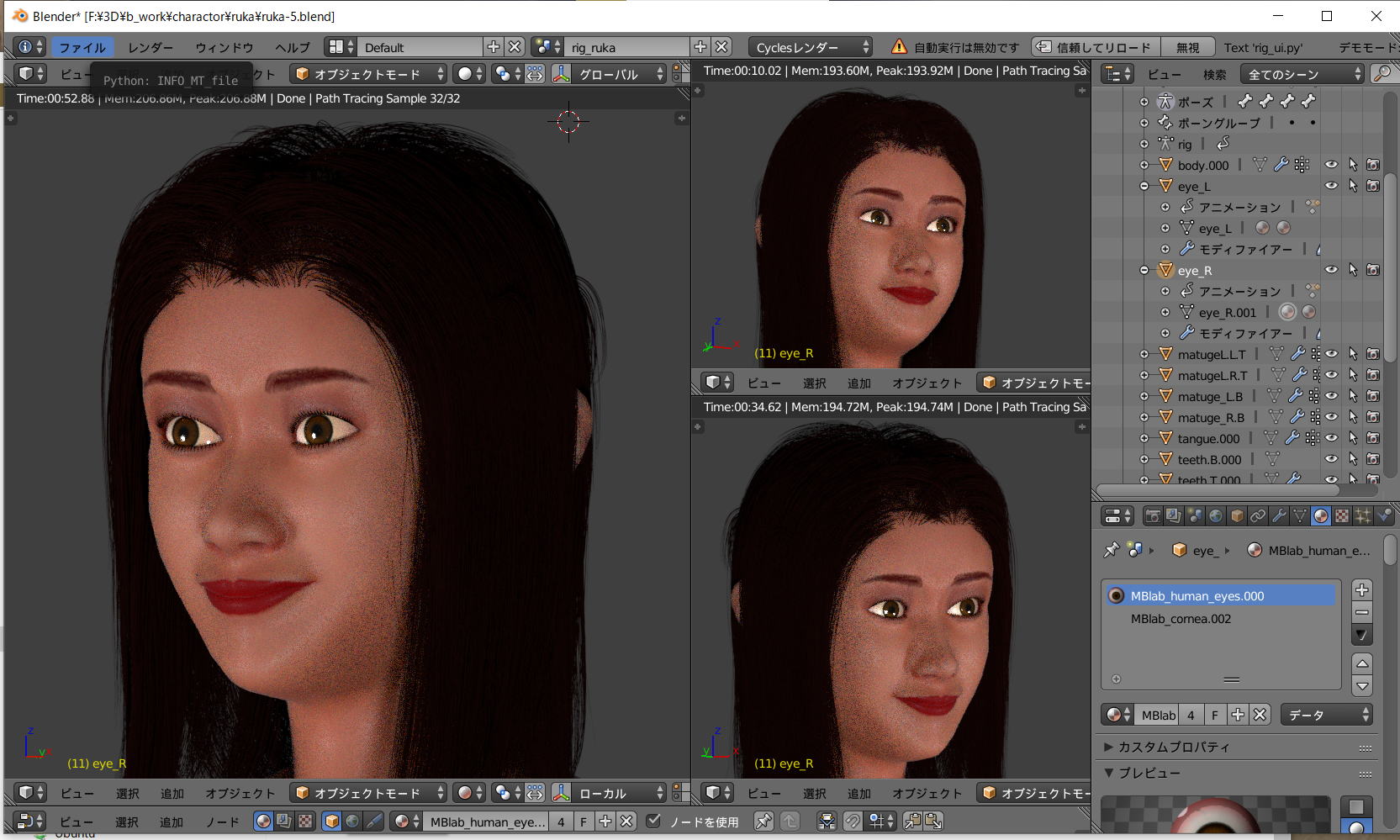Select MBlab_cornea.002 material slot
This screenshot has width=1400, height=840.
[1181, 619]
